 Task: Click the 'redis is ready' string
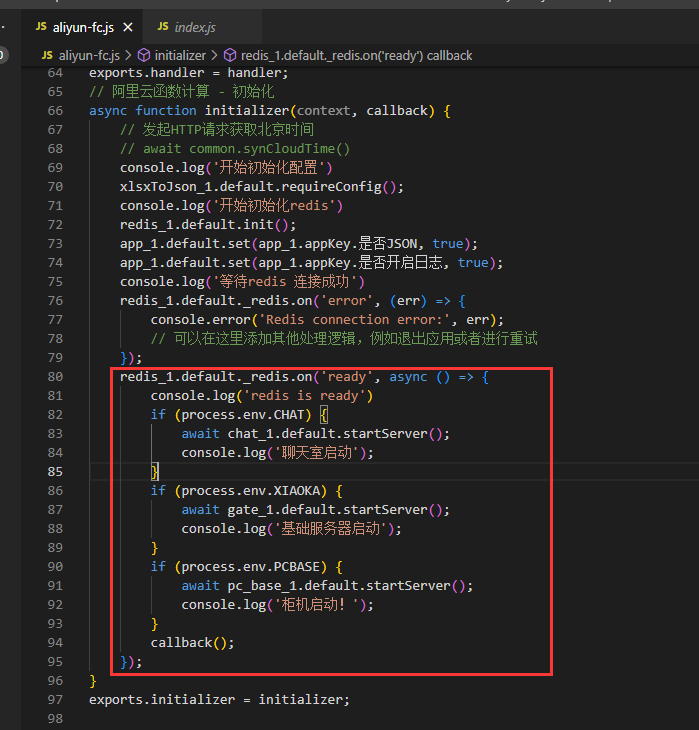click(x=305, y=396)
